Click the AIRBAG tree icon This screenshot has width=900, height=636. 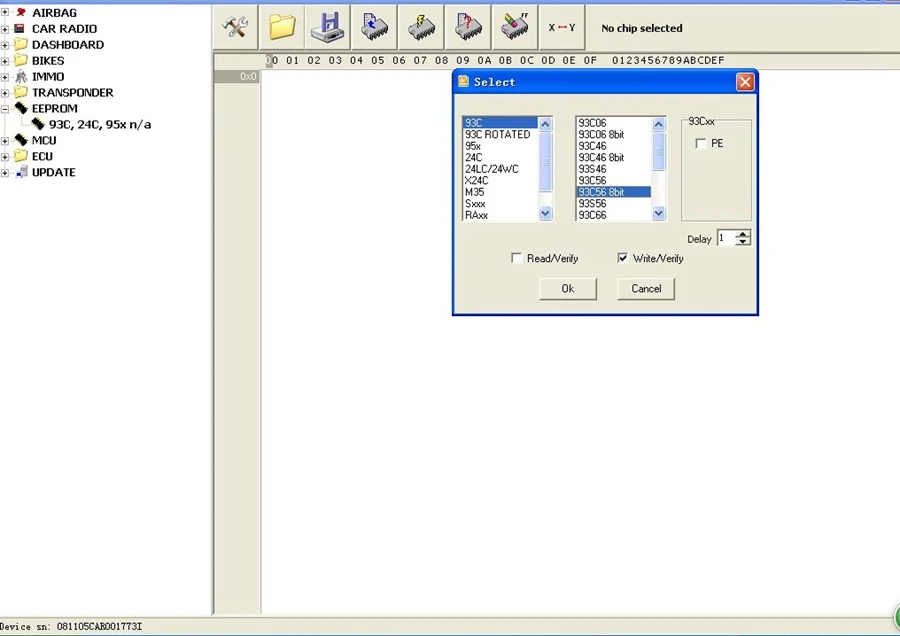pyautogui.click(x=21, y=12)
